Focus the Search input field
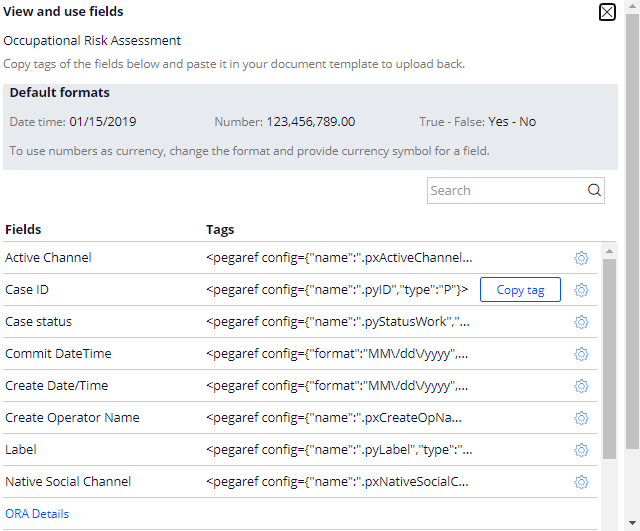The image size is (640, 531). tap(506, 190)
